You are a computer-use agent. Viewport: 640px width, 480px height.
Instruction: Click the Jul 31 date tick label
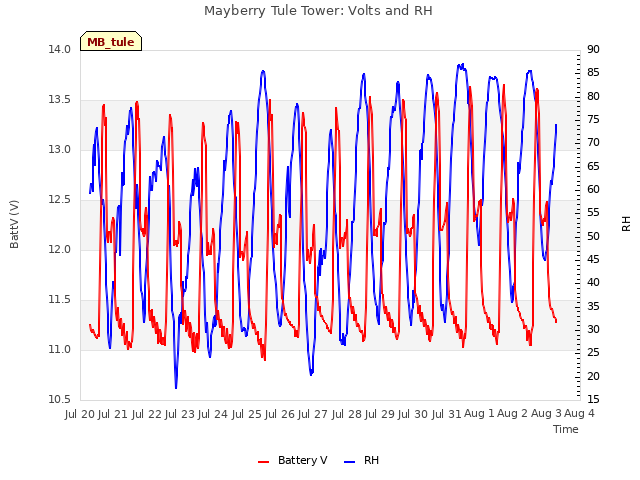(447, 414)
